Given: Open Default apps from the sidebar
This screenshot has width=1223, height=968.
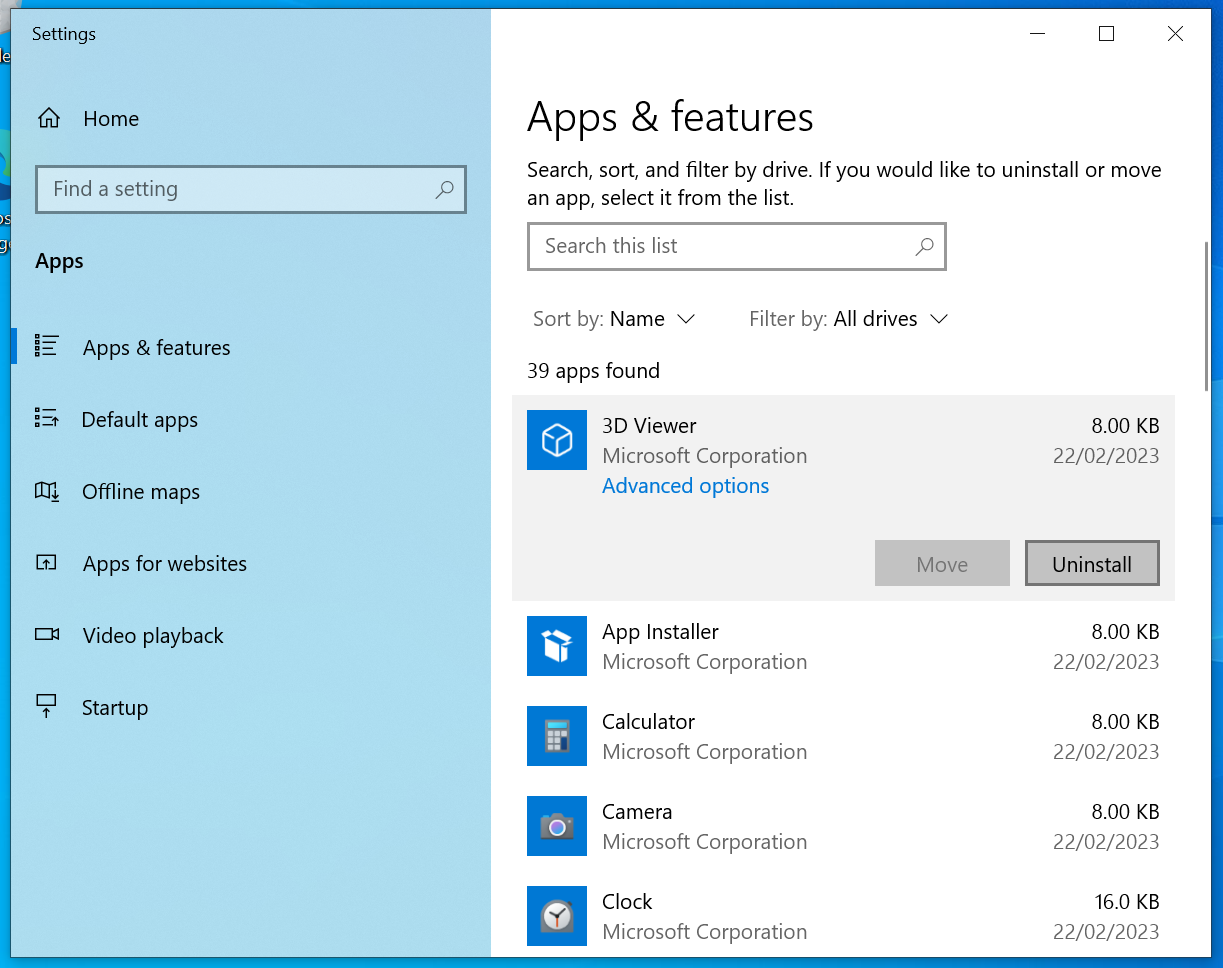Looking at the screenshot, I should (x=139, y=419).
